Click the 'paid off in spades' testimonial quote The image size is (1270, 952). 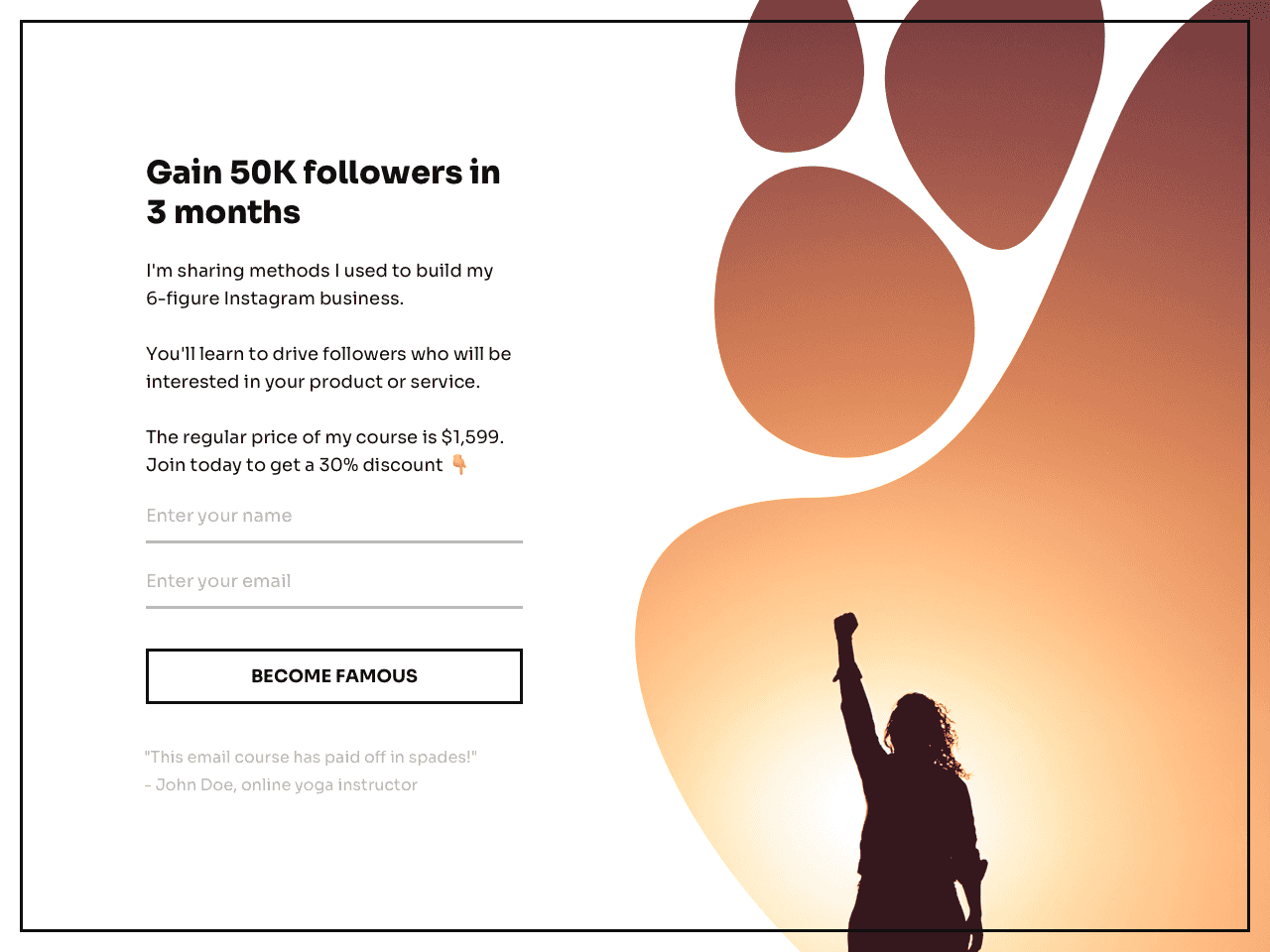[311, 757]
